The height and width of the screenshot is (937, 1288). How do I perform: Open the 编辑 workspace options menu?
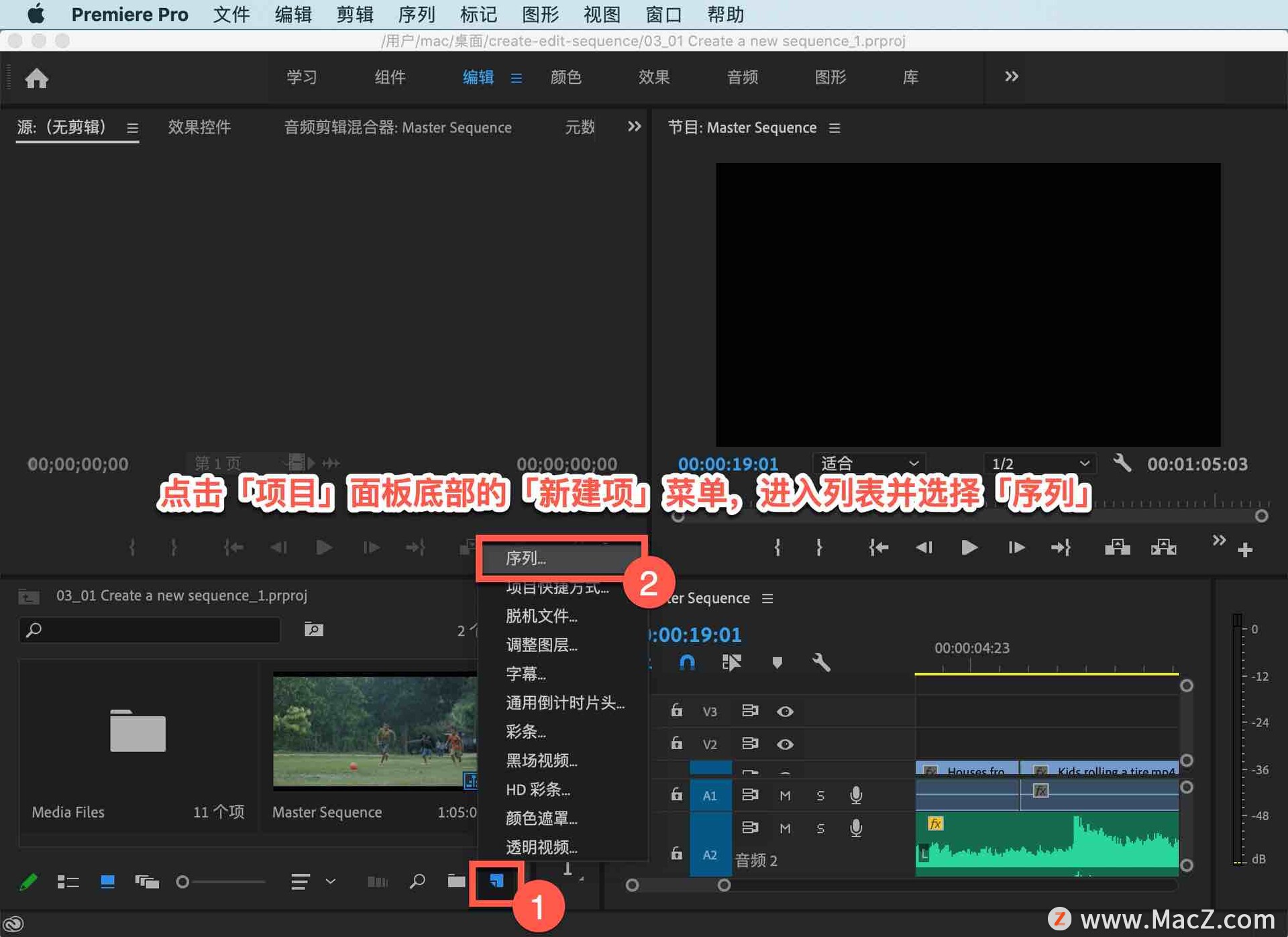[x=516, y=78]
